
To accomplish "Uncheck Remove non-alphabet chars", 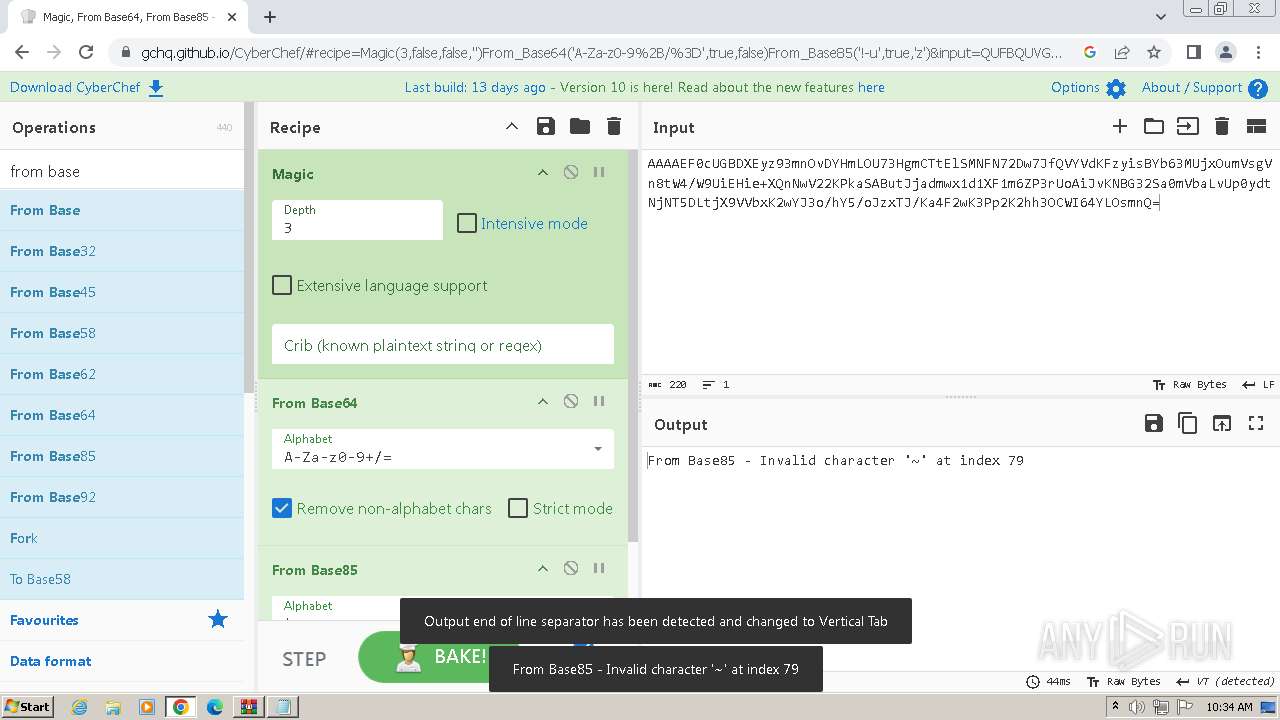I will 282,508.
